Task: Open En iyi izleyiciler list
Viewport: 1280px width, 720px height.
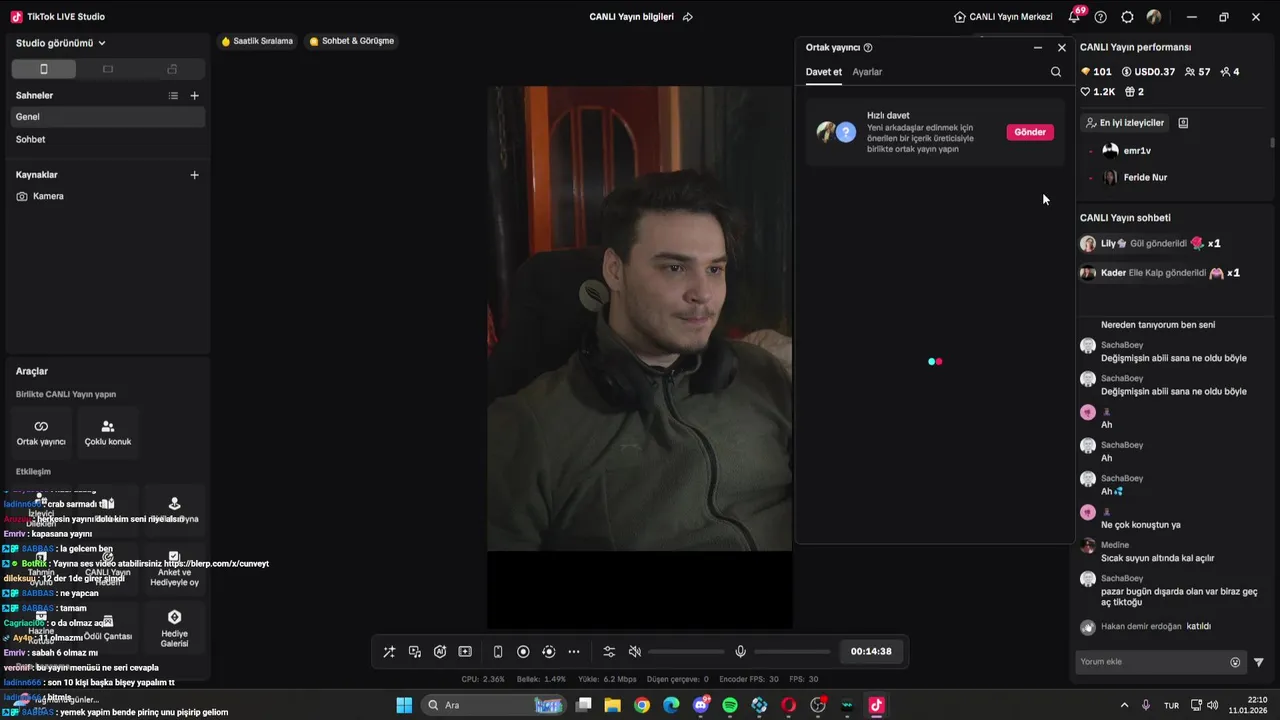Action: (x=1124, y=123)
